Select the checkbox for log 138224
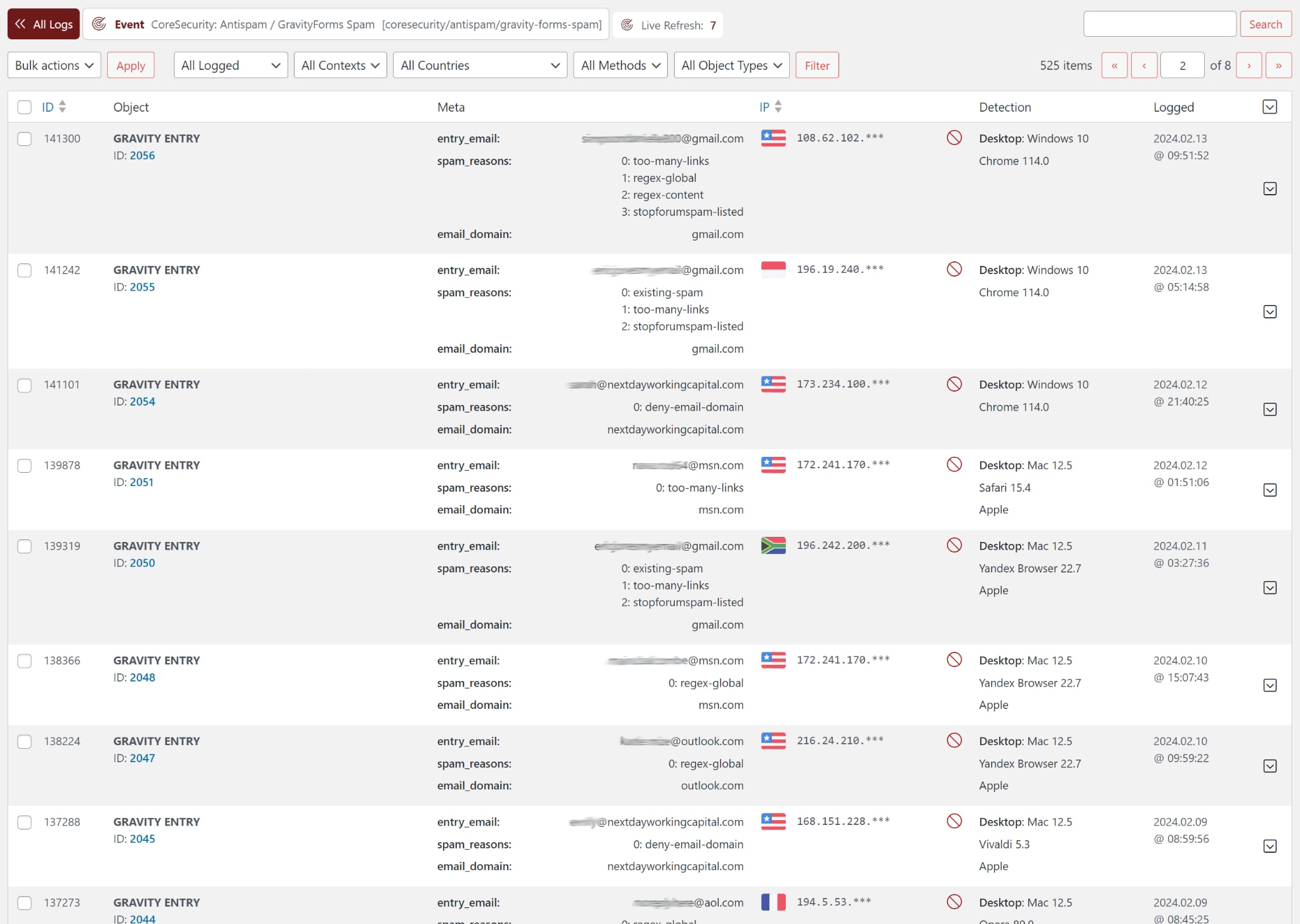This screenshot has height=924, width=1300. [x=24, y=742]
